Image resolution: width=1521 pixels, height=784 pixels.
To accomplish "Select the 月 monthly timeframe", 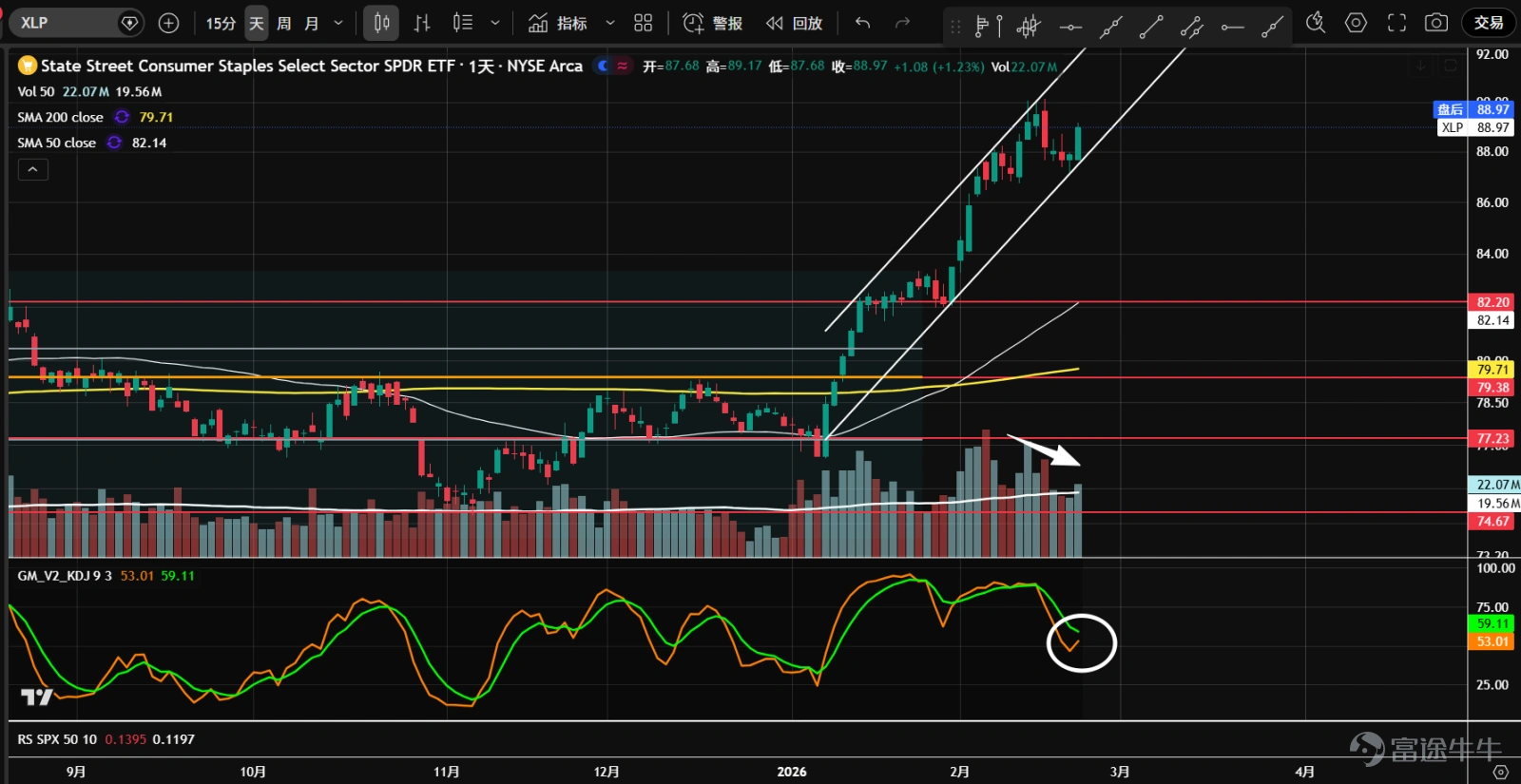I will [311, 23].
